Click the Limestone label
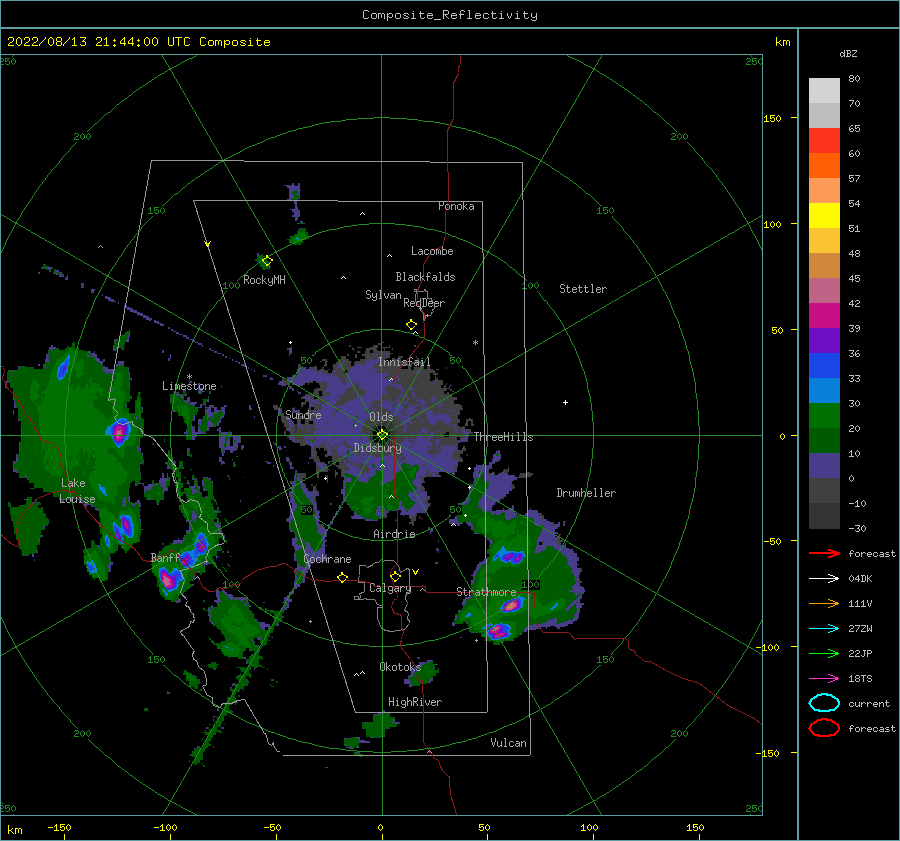The image size is (900, 841). [189, 386]
